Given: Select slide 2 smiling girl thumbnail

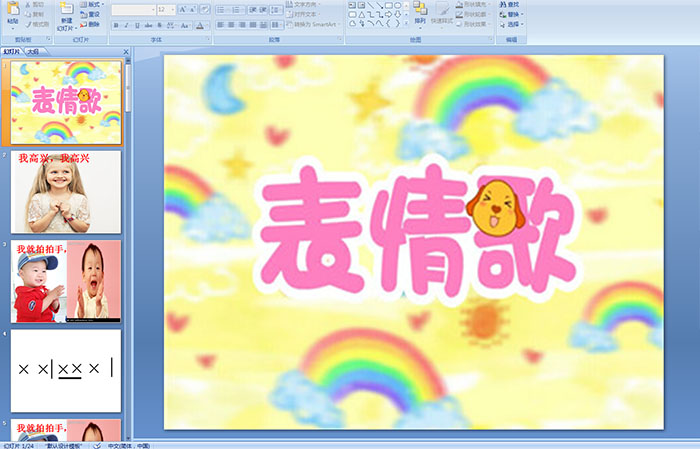Looking at the screenshot, I should [x=66, y=192].
